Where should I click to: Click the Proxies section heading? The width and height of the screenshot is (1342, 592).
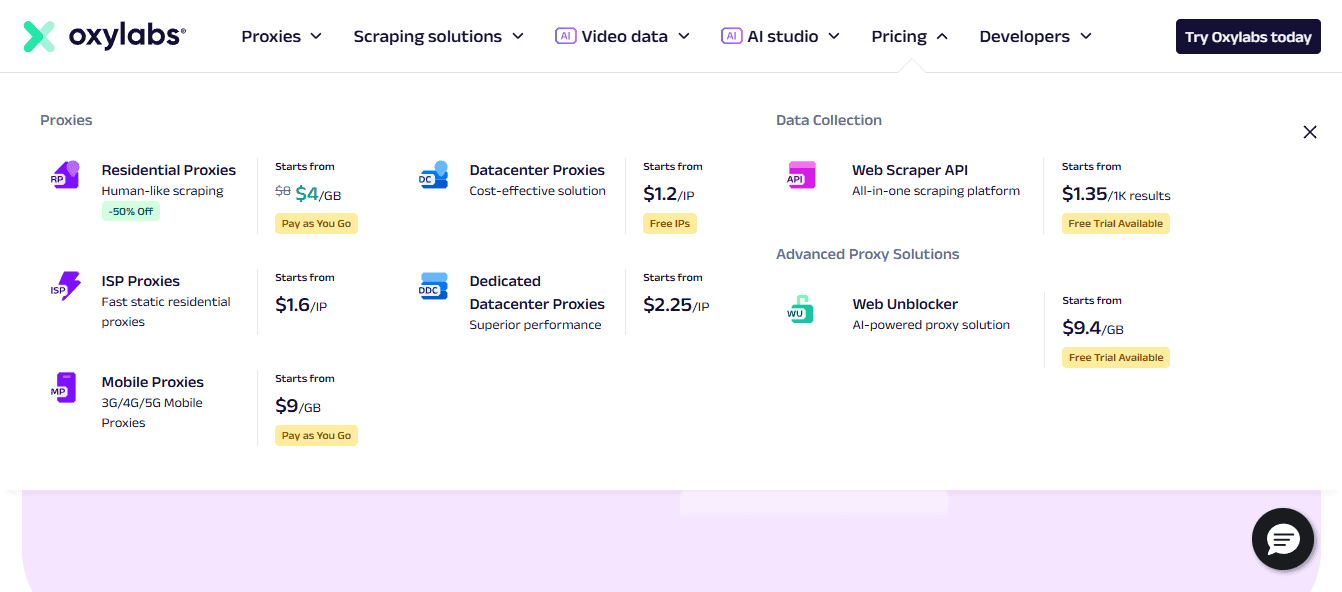(x=66, y=120)
